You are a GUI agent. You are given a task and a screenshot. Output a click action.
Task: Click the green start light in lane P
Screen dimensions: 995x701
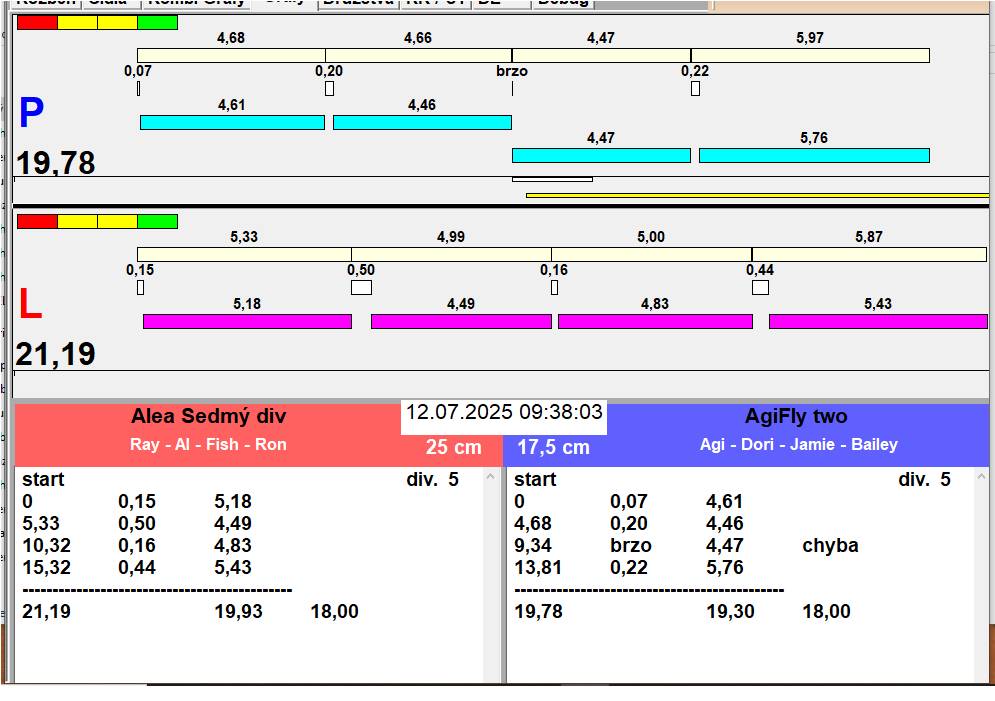click(x=157, y=22)
